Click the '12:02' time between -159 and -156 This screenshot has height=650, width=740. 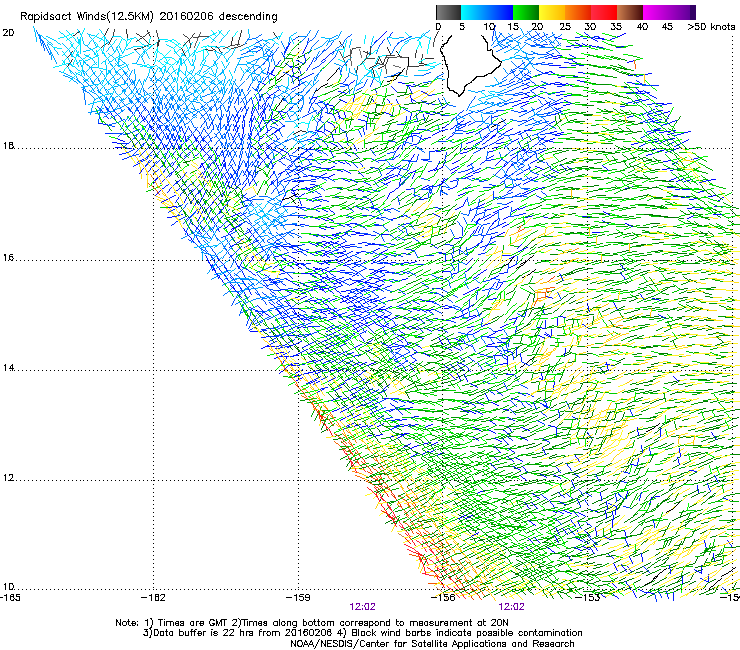click(362, 607)
